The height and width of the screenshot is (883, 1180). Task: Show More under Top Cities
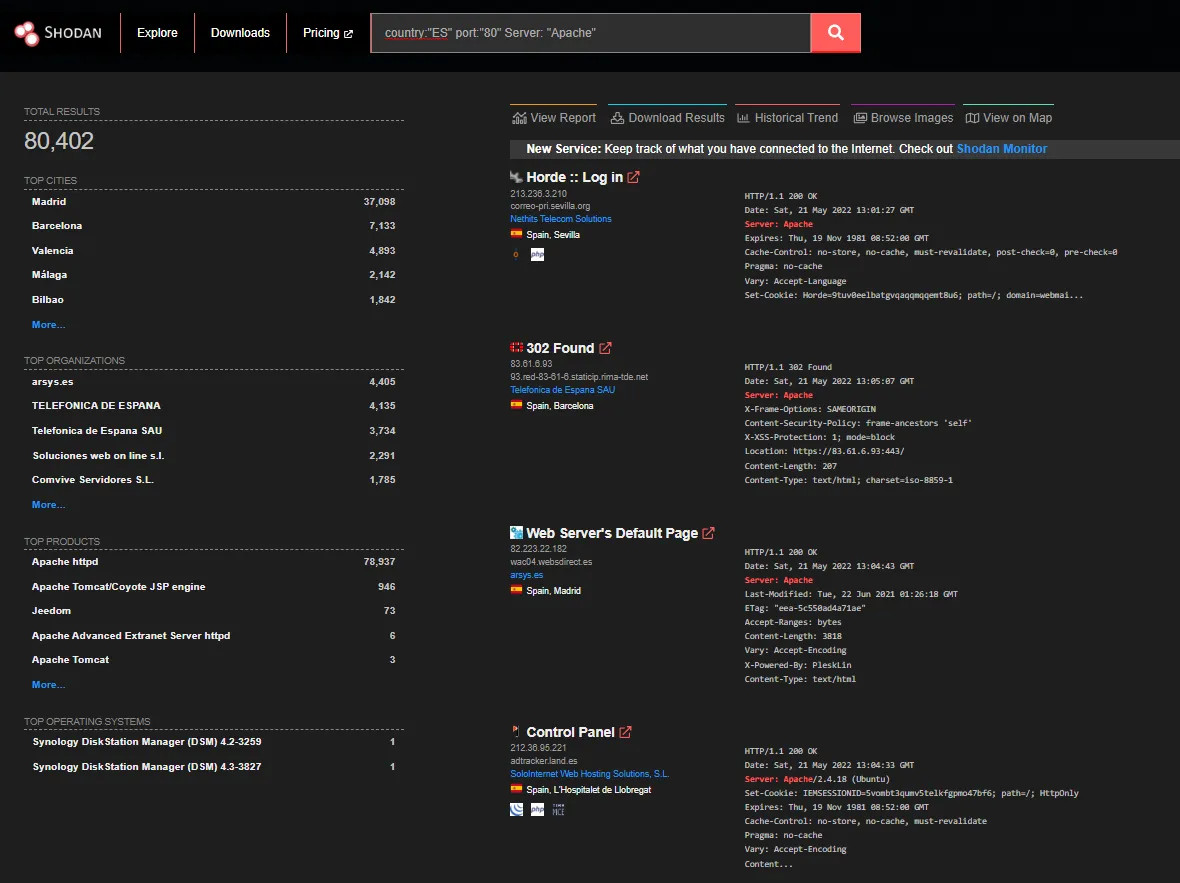pos(48,324)
